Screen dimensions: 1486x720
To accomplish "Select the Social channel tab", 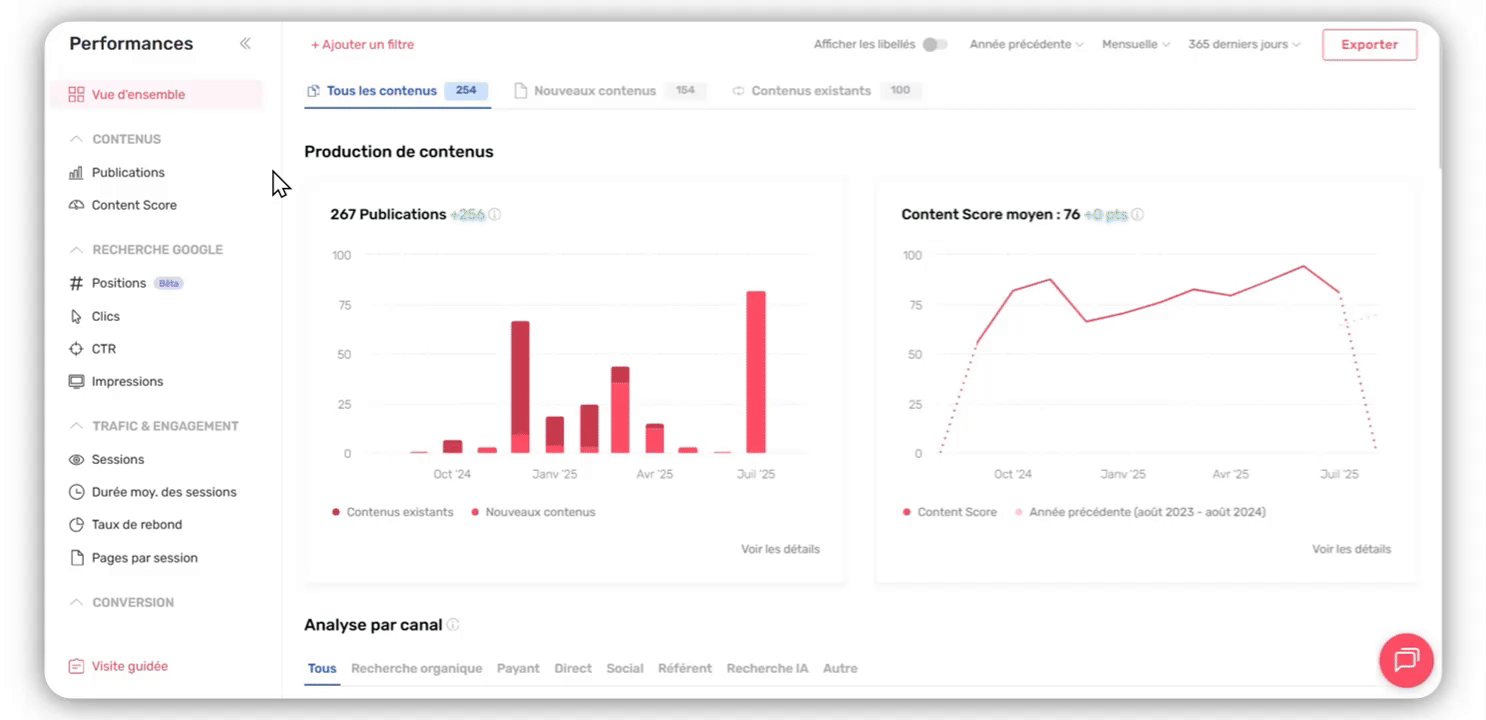I will pos(625,668).
